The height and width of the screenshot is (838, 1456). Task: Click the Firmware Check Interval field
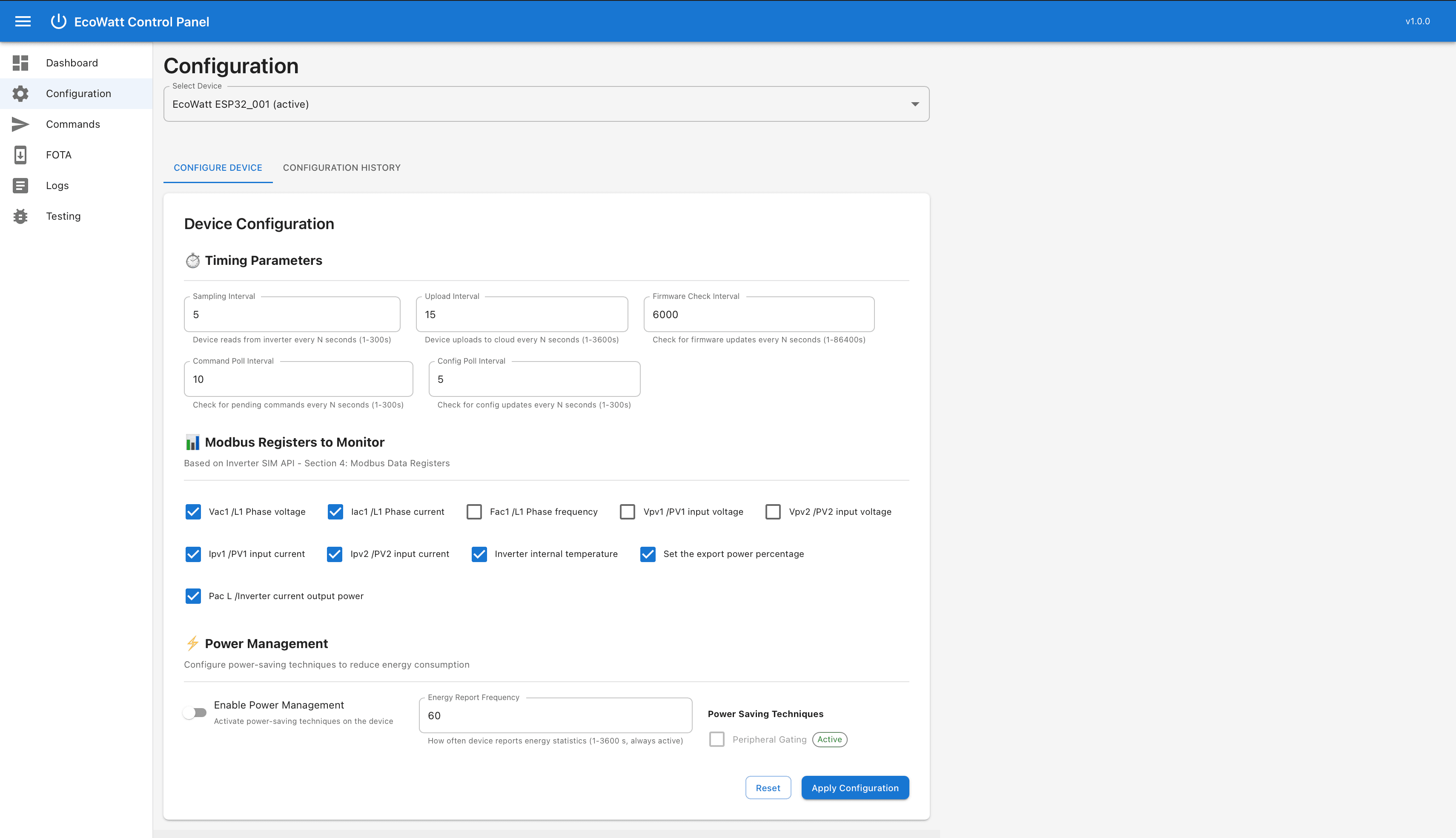(758, 314)
